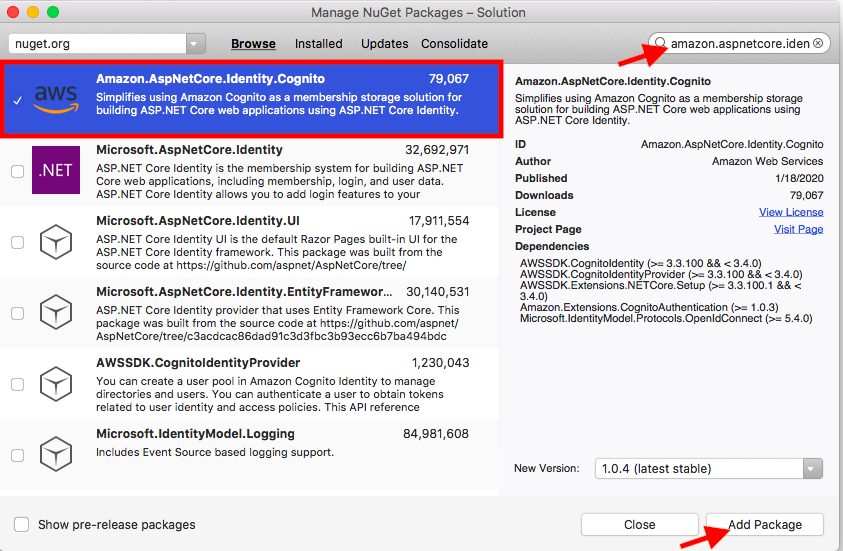
Task: Click the 30,140,531 download count
Action: [438, 291]
